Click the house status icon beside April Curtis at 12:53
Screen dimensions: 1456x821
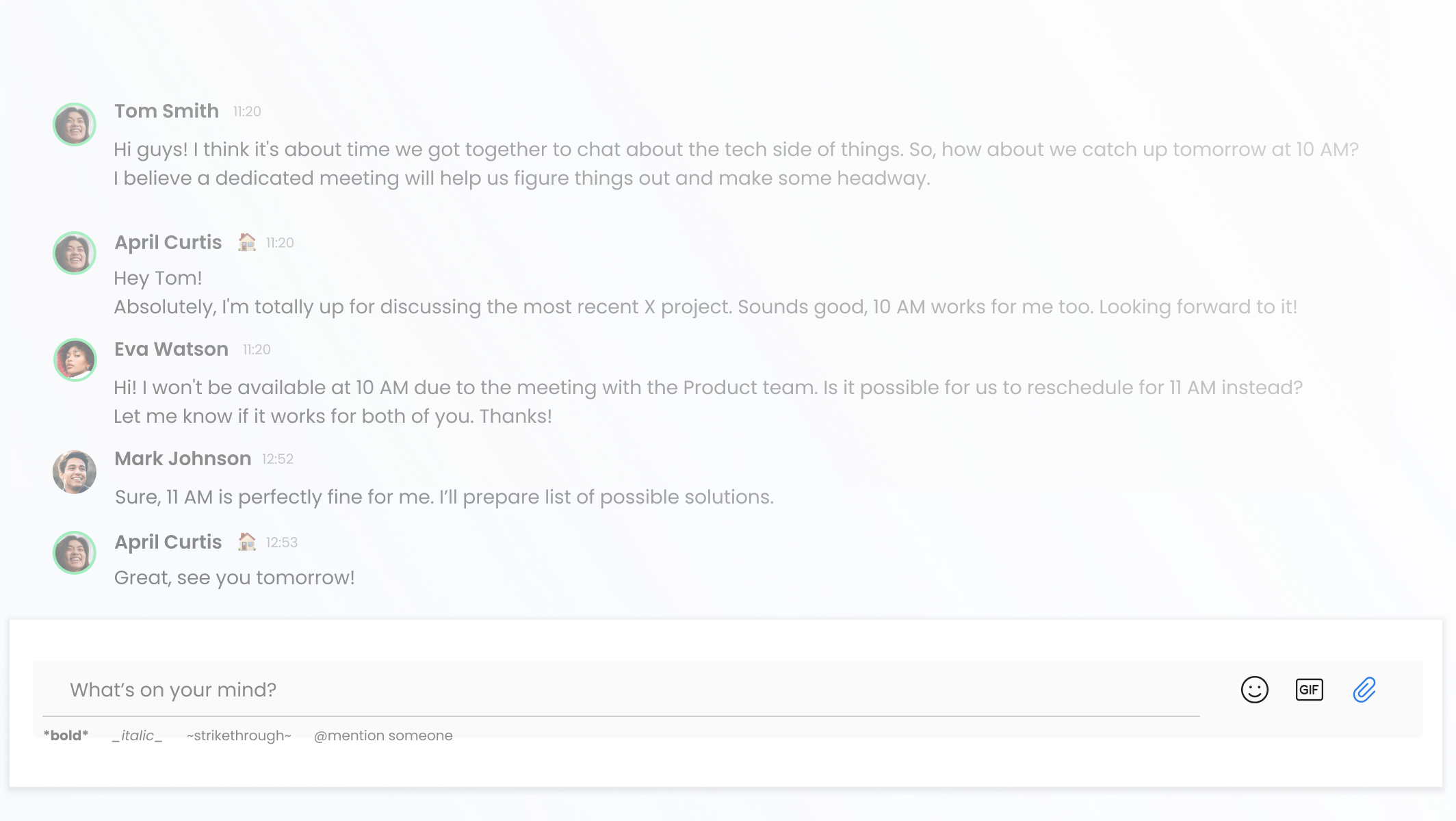pos(246,542)
